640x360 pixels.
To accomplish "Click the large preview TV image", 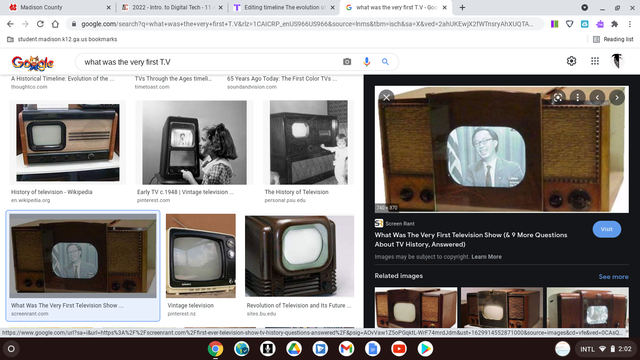I will (x=502, y=149).
